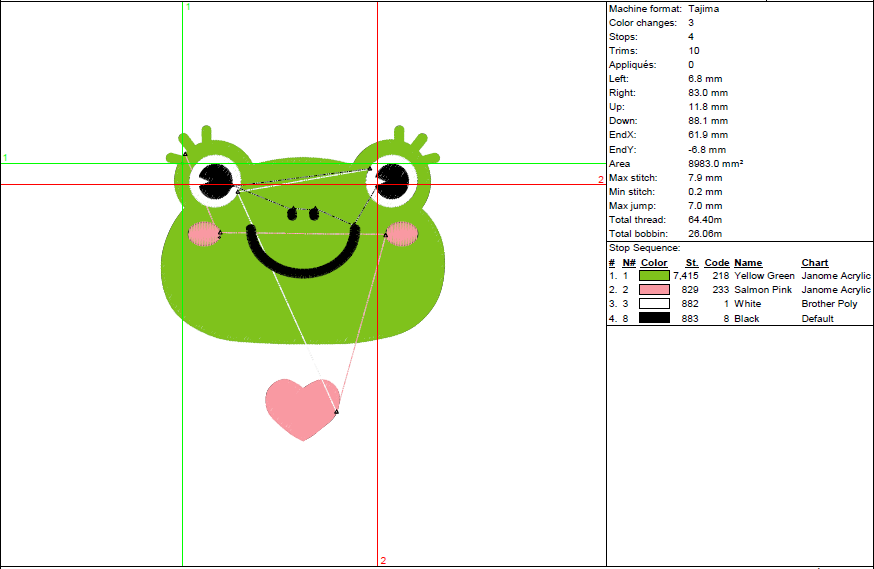Click the 'Color' column header

coord(654,262)
